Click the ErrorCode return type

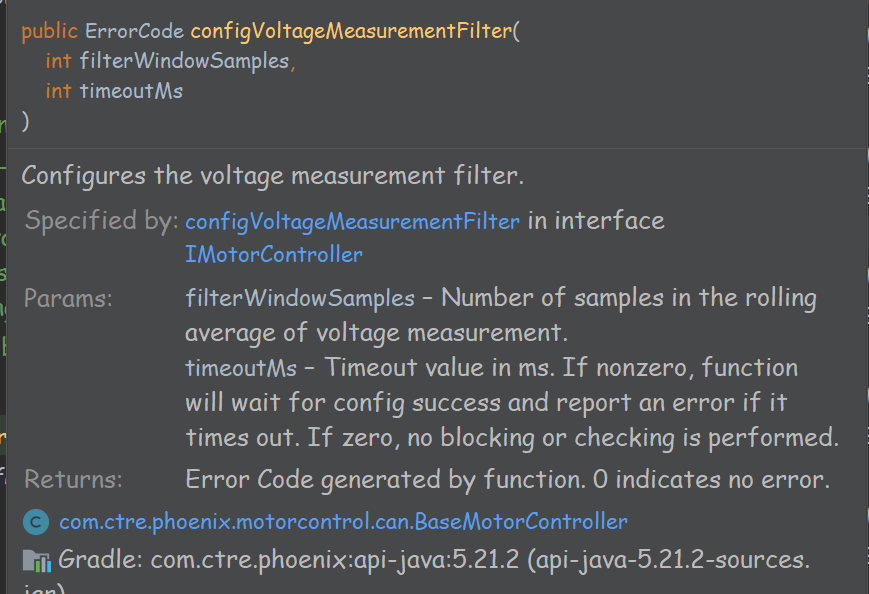tap(134, 31)
